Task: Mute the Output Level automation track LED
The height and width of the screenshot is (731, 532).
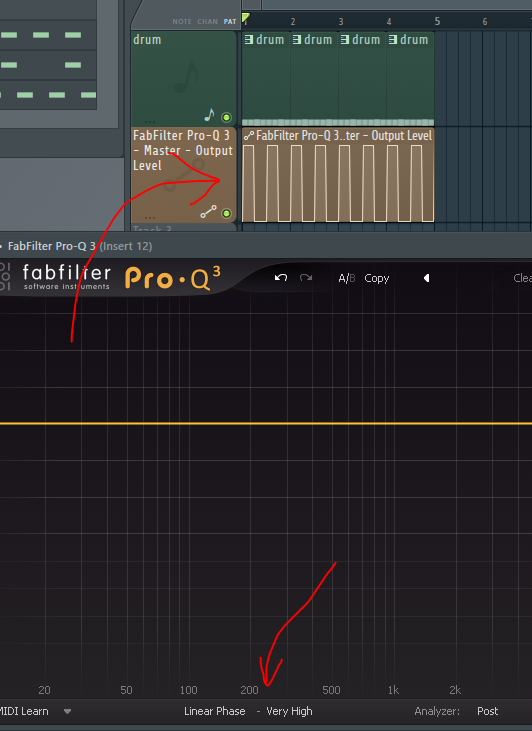Action: click(x=226, y=214)
